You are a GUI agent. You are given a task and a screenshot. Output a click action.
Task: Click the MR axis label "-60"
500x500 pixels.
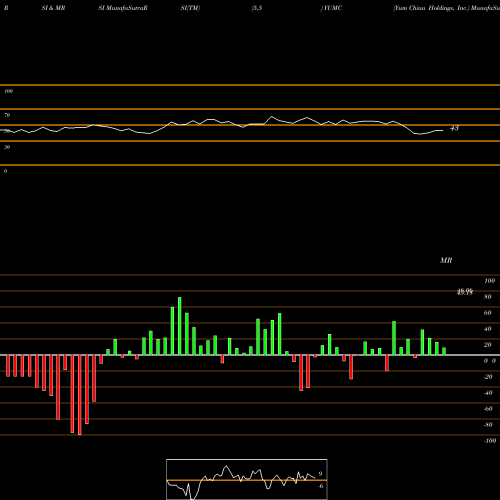(488, 409)
